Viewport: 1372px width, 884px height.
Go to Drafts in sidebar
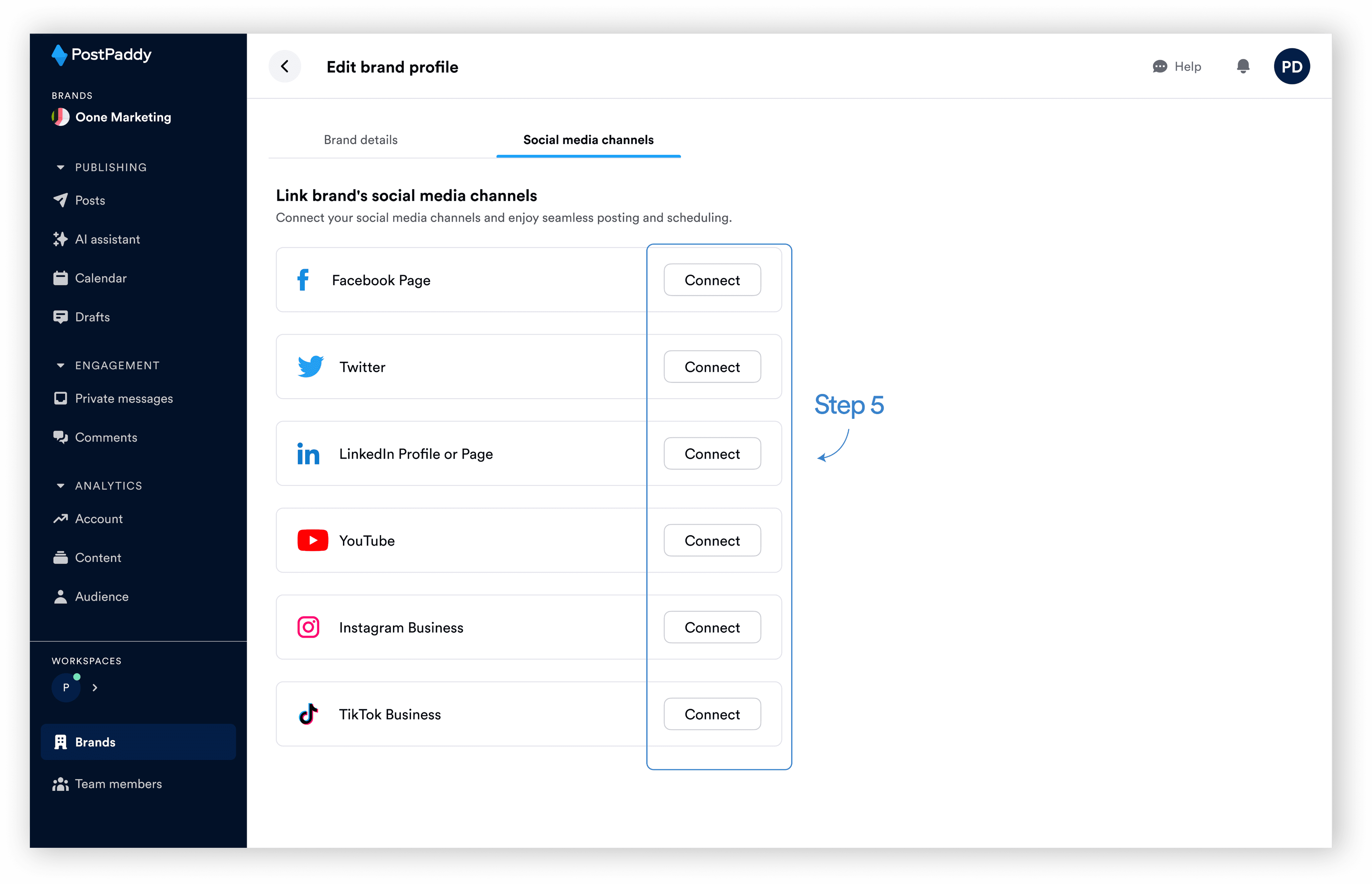coord(92,317)
